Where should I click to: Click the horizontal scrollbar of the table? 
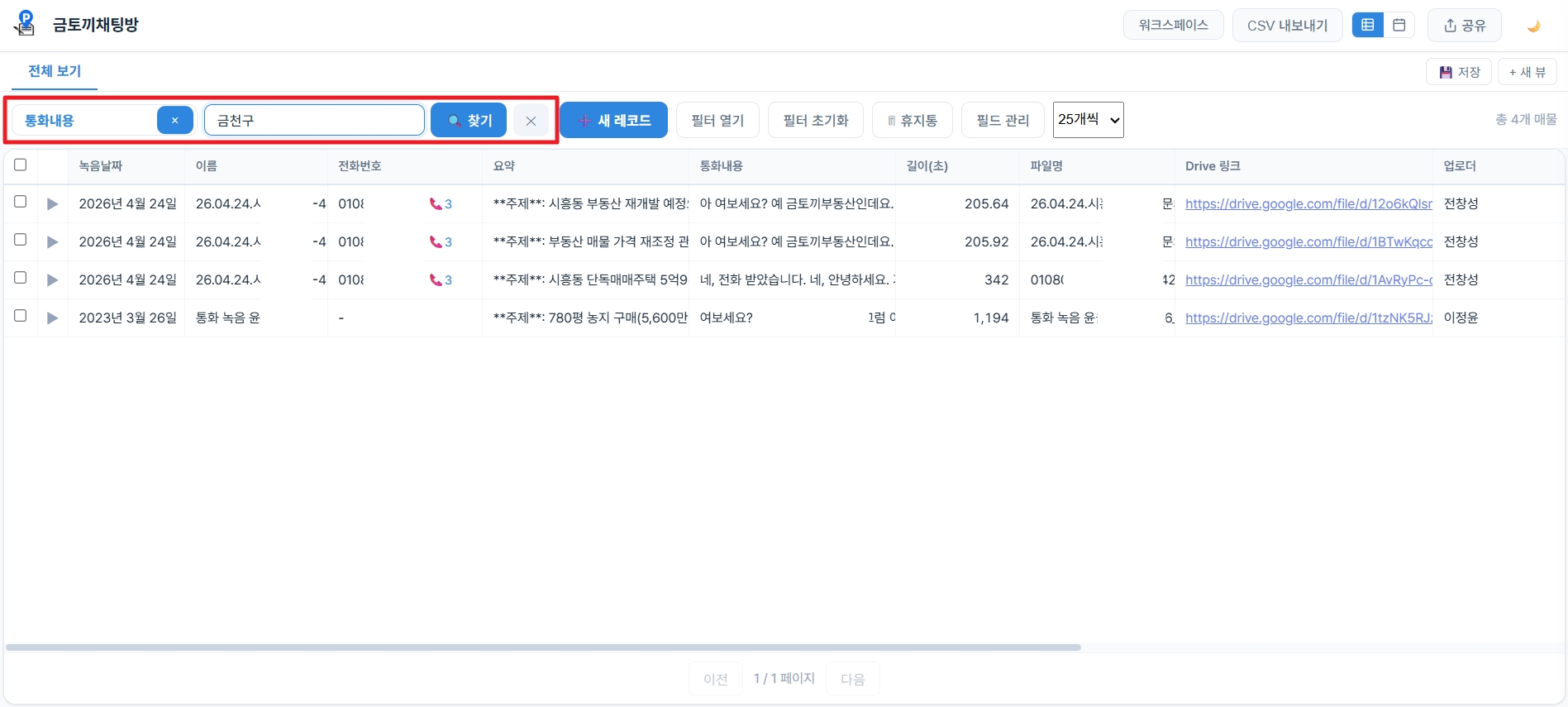point(543,647)
